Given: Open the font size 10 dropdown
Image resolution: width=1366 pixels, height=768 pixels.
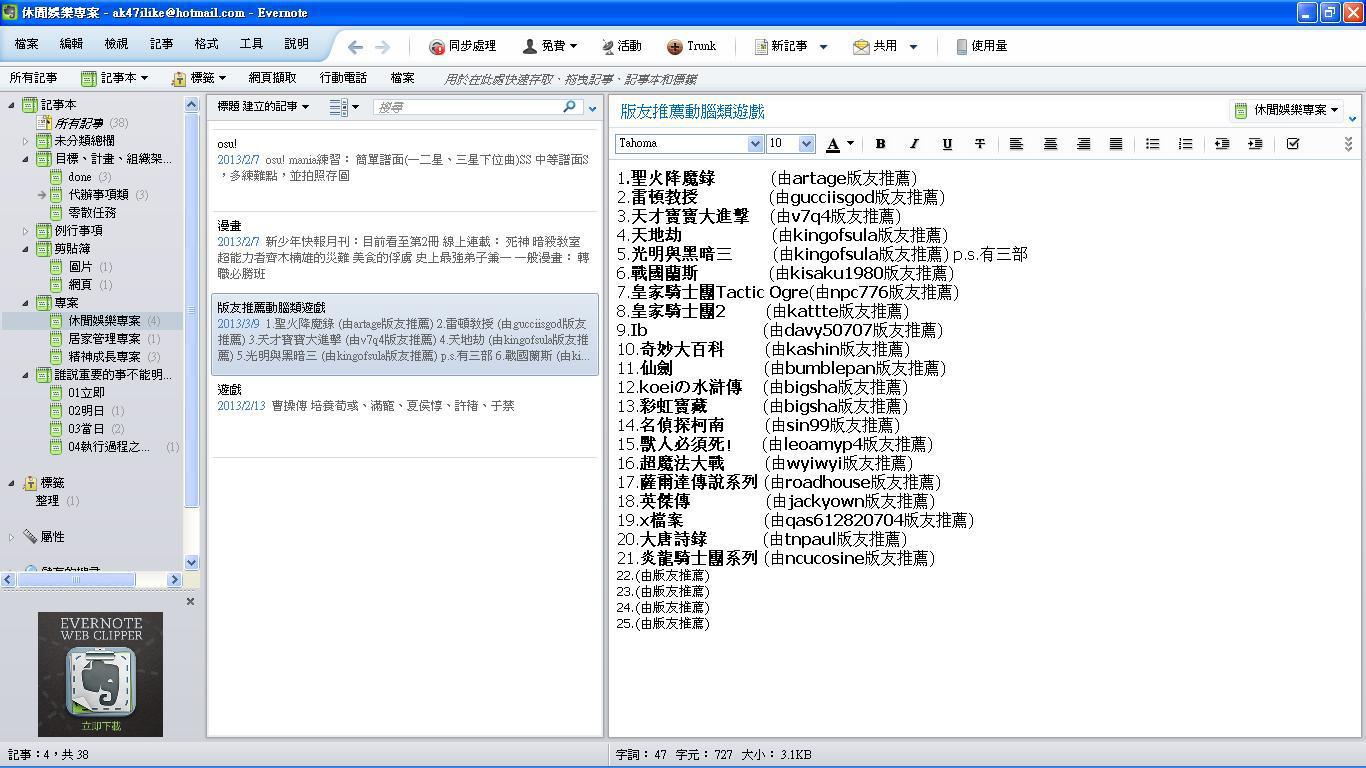Looking at the screenshot, I should pos(807,144).
